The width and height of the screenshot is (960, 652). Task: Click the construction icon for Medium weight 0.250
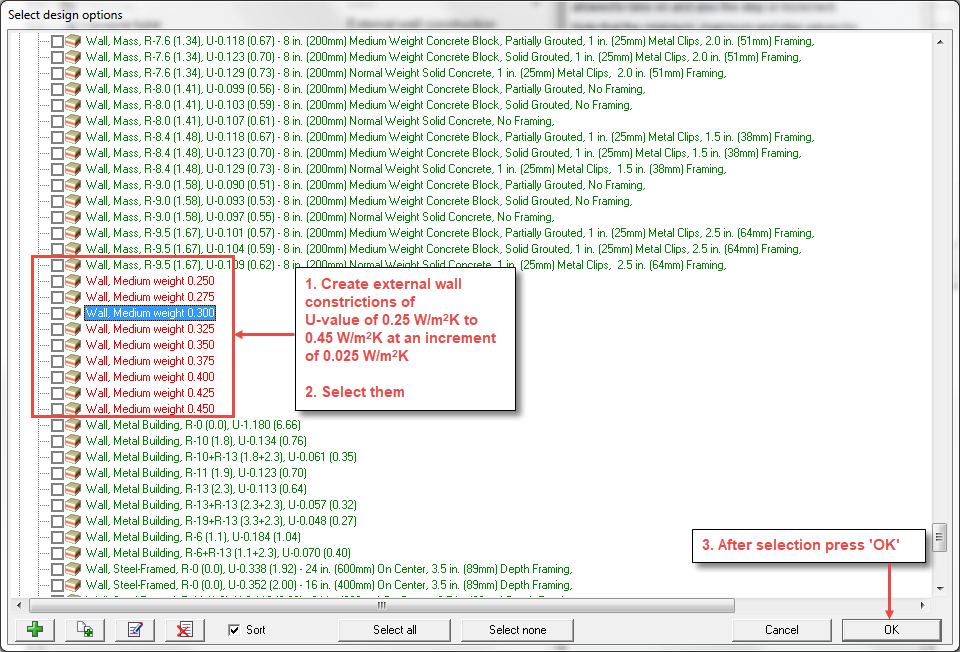coord(73,281)
